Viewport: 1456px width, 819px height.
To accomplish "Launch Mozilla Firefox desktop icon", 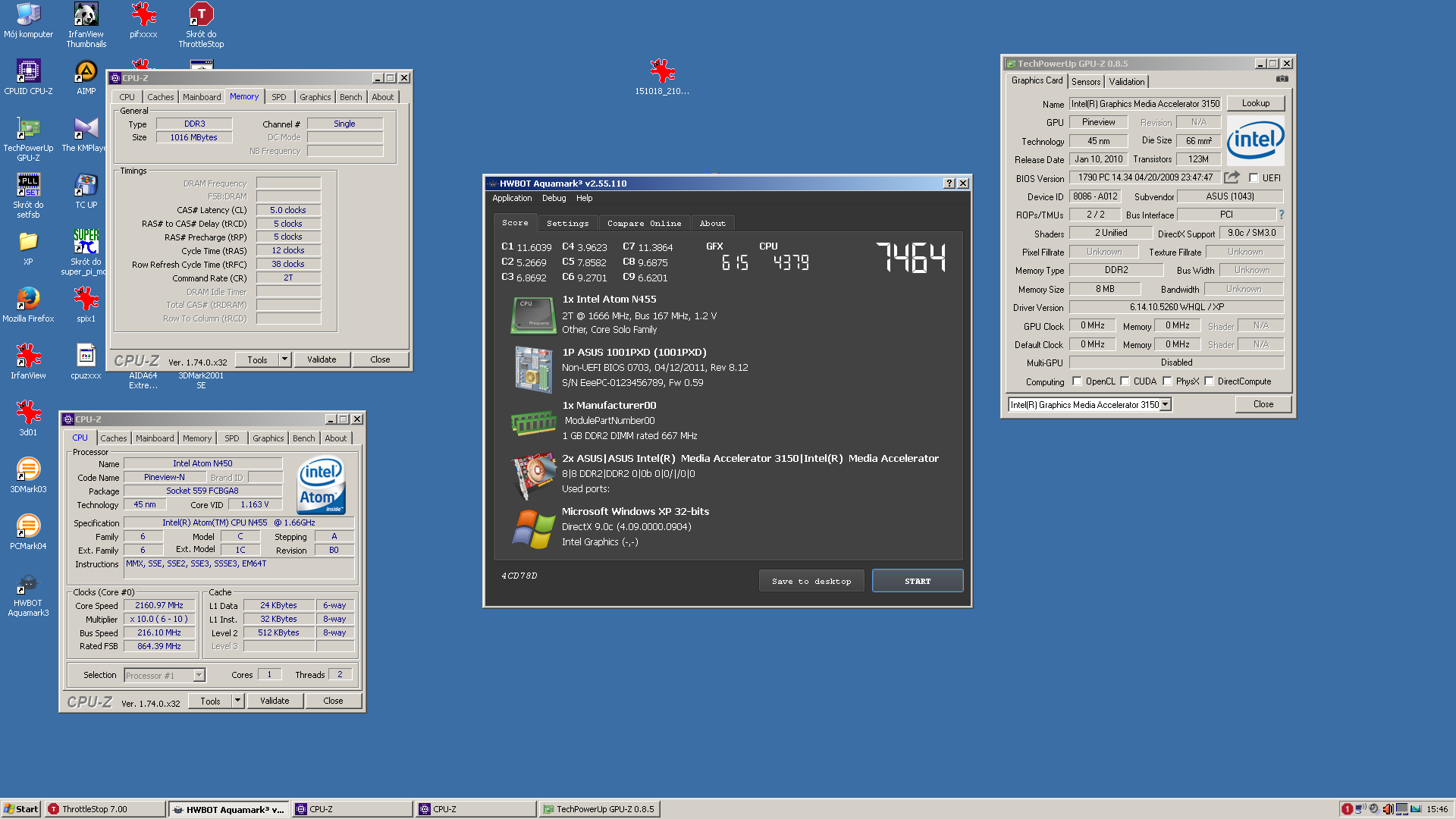I will (28, 305).
